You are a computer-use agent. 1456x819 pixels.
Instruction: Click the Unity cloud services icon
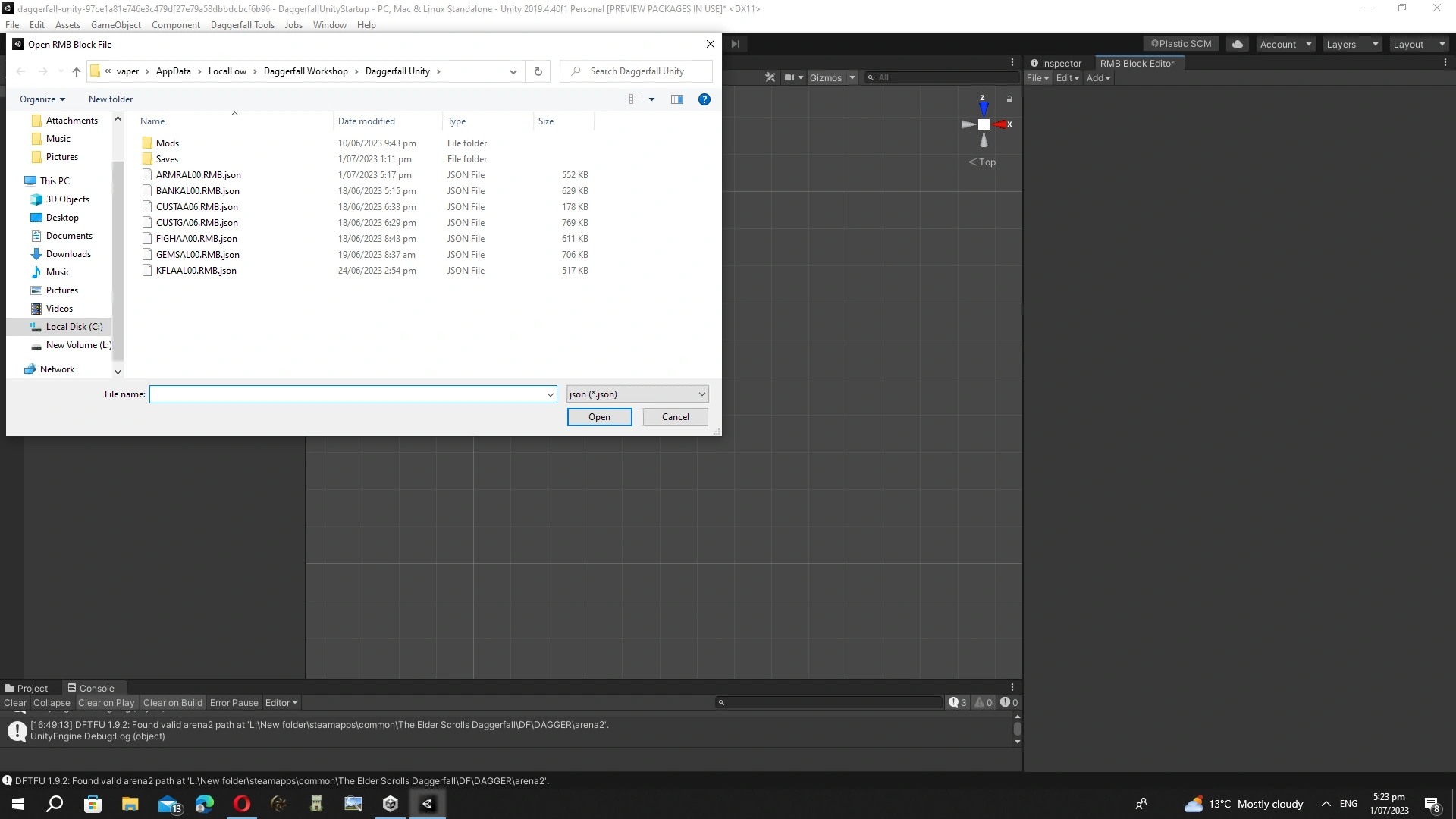click(1238, 44)
